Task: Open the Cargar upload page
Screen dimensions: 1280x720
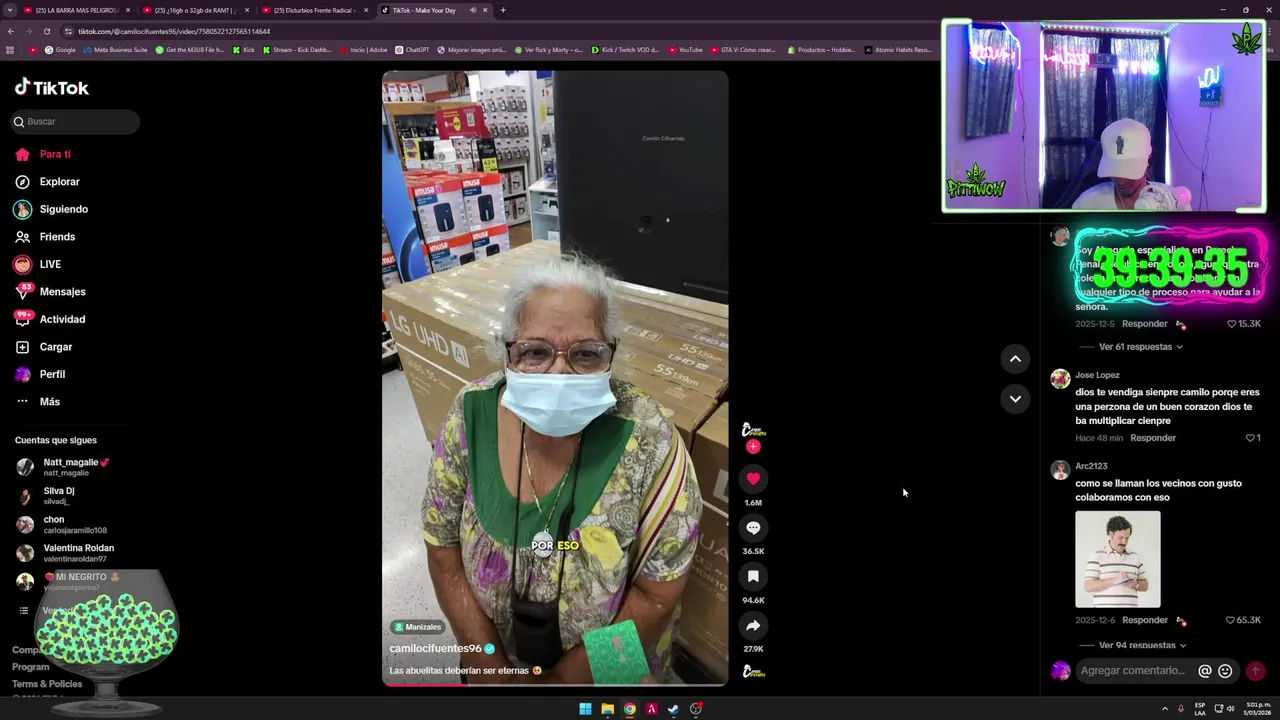Action: (44, 347)
